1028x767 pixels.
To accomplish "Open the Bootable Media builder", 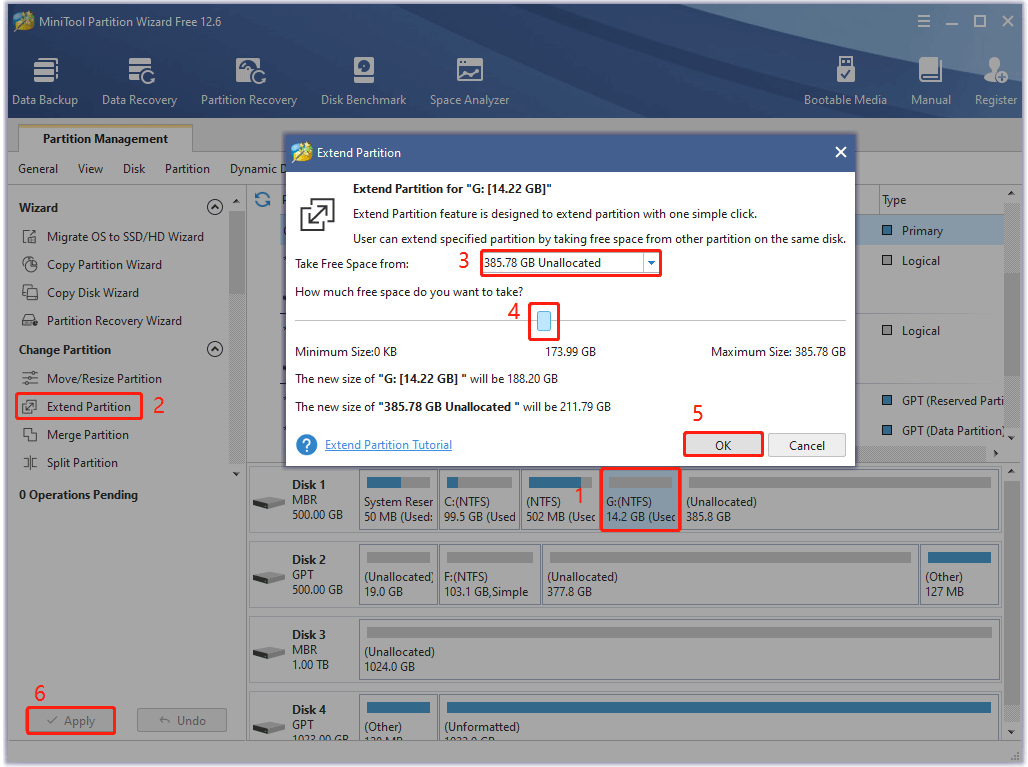I will [x=845, y=81].
